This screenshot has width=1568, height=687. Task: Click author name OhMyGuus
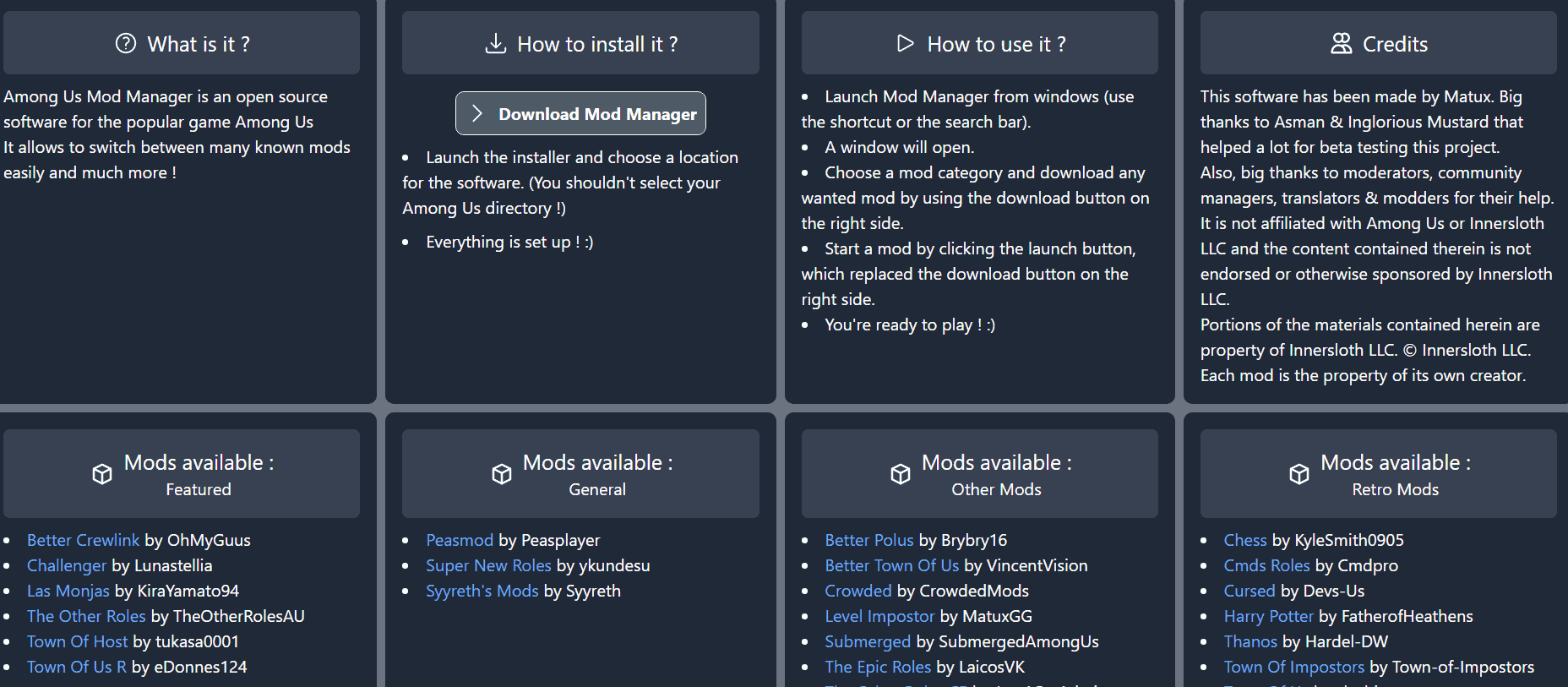coord(209,540)
